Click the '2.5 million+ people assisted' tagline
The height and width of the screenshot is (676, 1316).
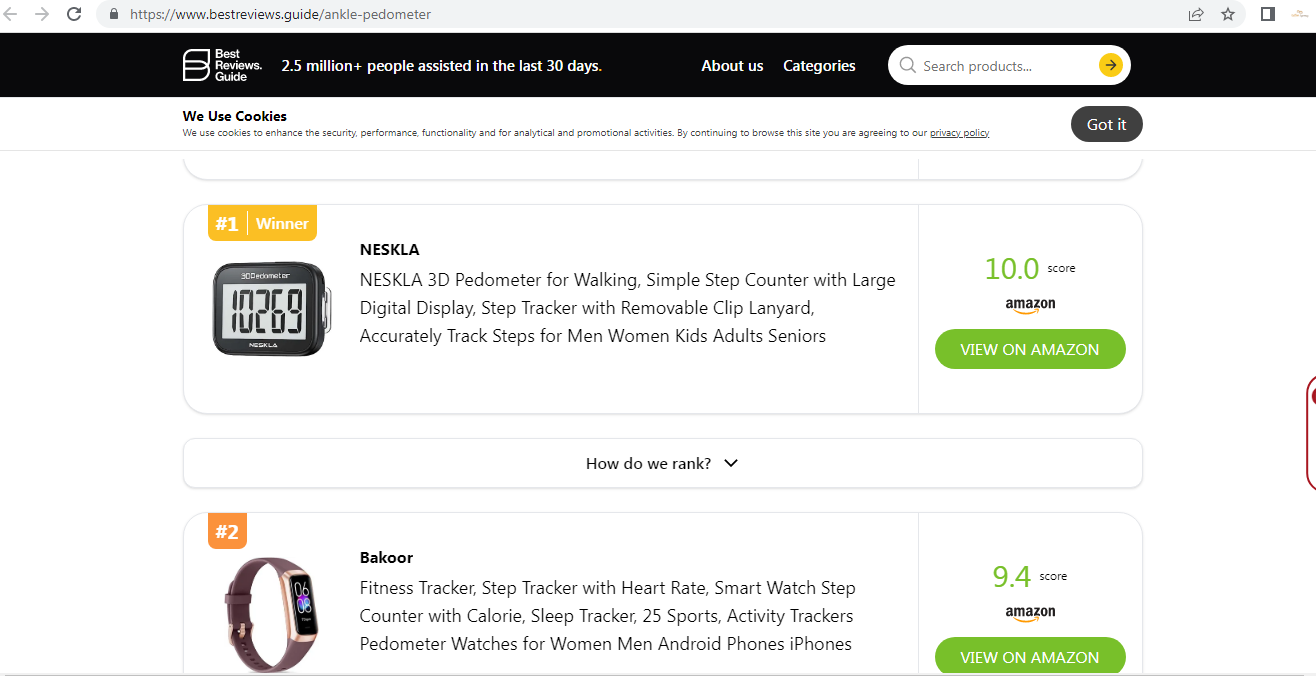pos(442,66)
